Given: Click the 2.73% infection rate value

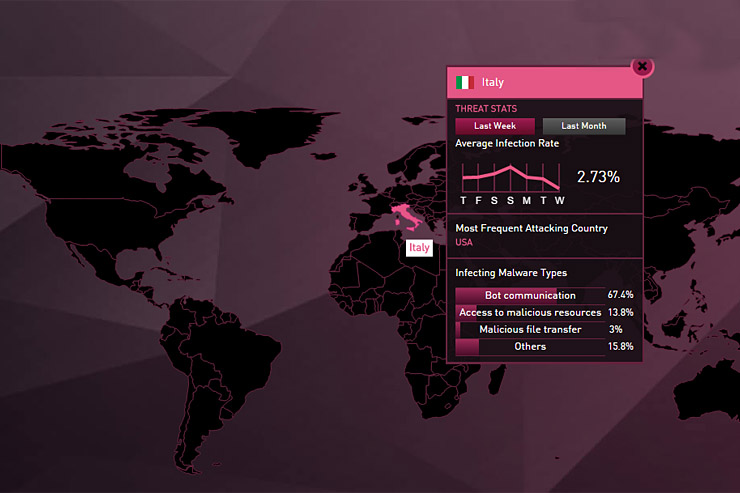Looking at the screenshot, I should (x=598, y=177).
